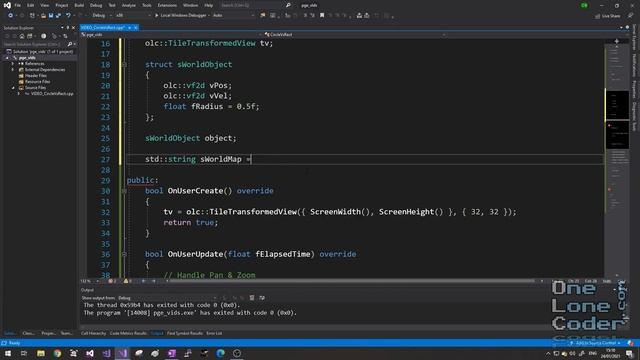Open the Edit menu
Viewport: 640px width, 360px height.
pos(31,5)
